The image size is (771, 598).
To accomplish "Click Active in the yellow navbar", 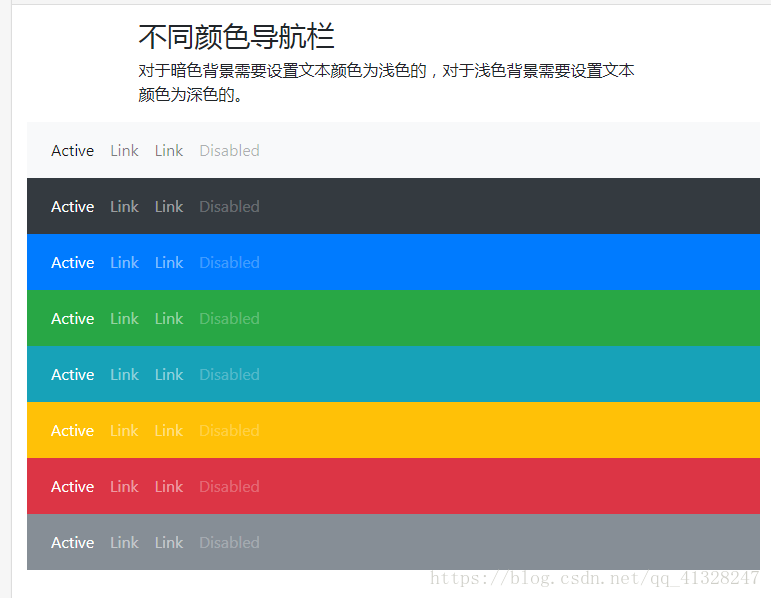I will tap(72, 431).
